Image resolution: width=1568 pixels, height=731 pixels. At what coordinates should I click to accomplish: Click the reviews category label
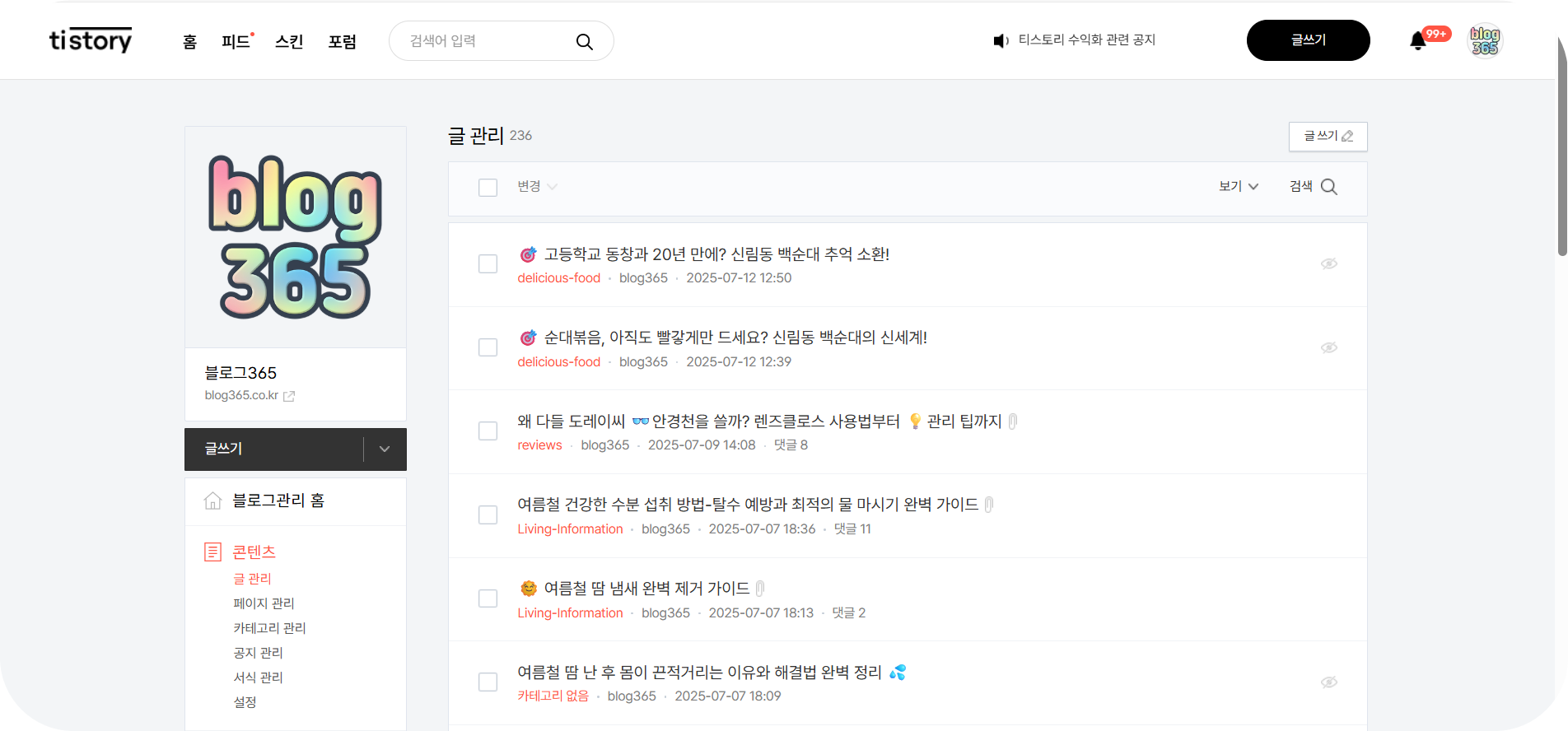539,445
